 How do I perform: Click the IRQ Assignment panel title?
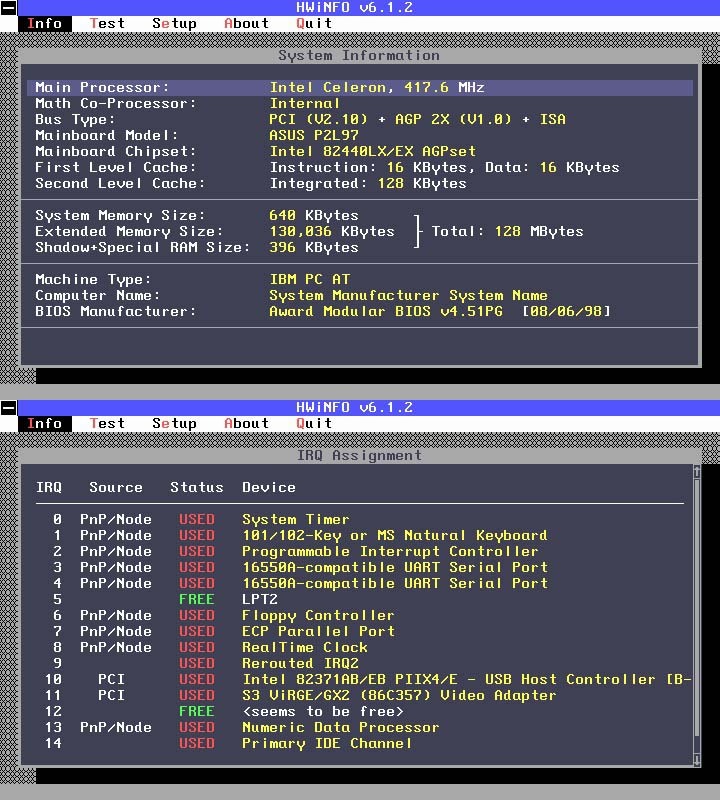pos(360,456)
